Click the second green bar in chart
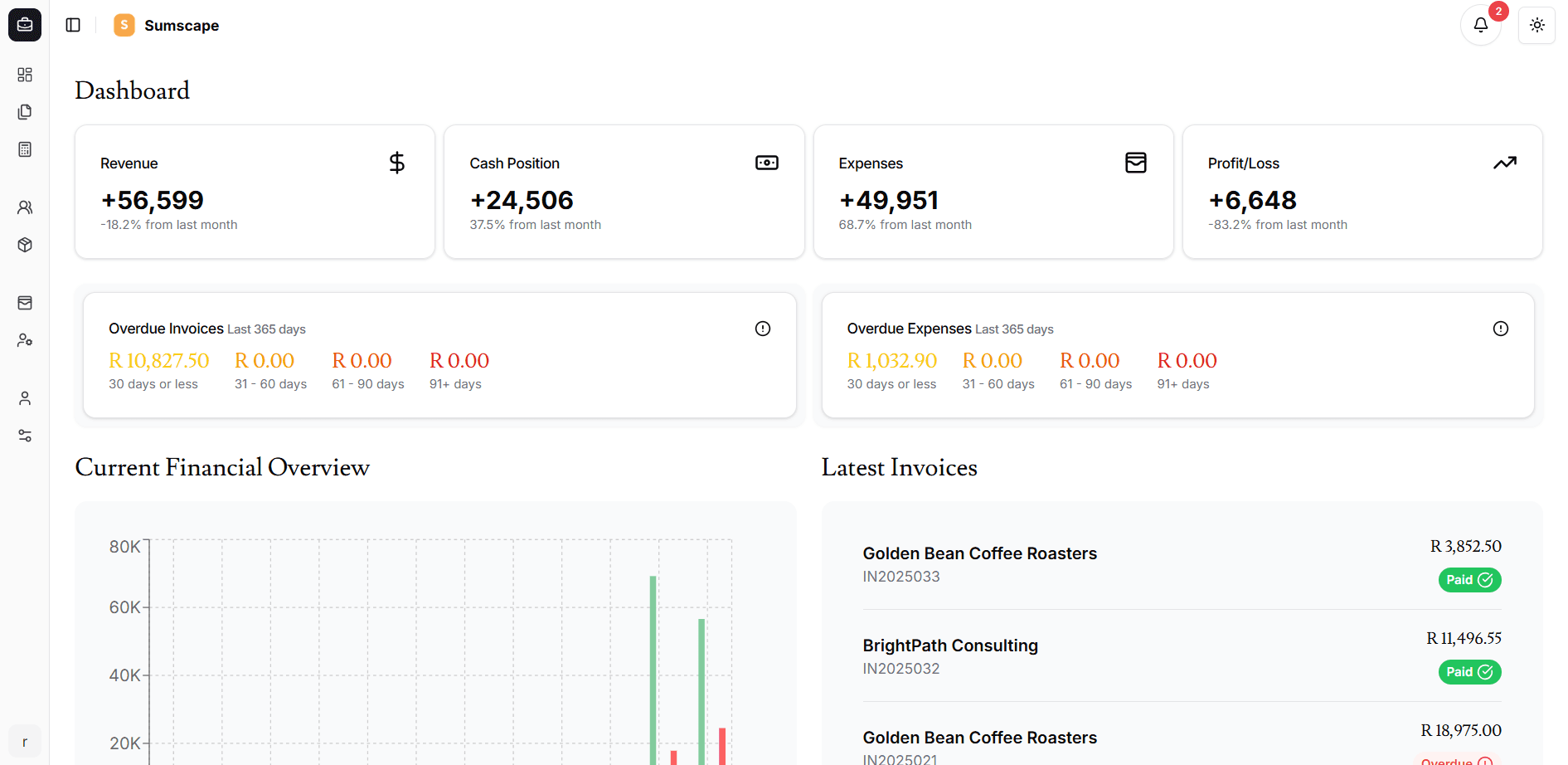Image resolution: width=1568 pixels, height=765 pixels. 701,692
